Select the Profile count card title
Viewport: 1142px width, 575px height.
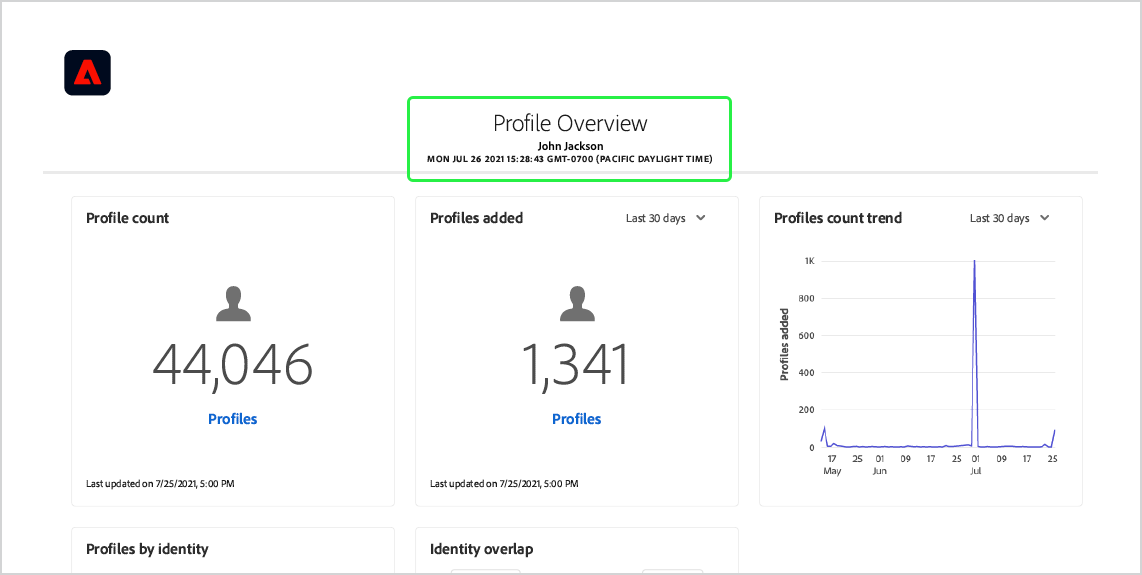point(128,218)
